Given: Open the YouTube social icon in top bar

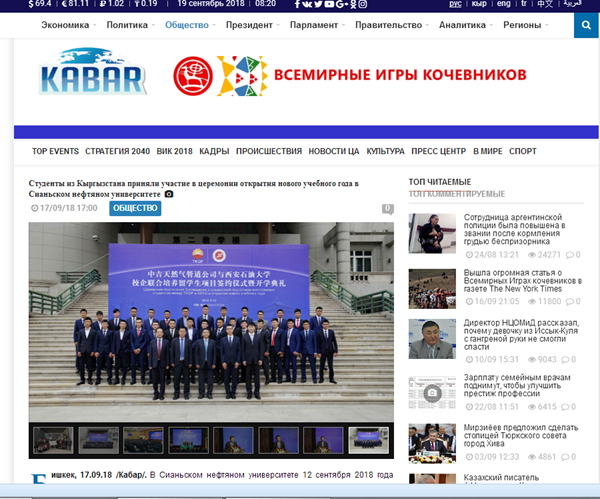Looking at the screenshot, I should tap(328, 5).
